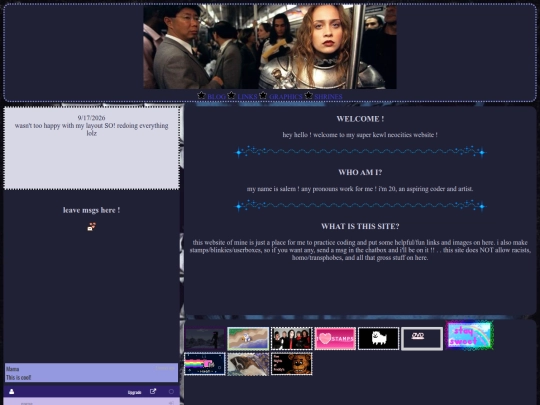Pop out the chatbox with external-link icon
Image resolution: width=540 pixels, height=405 pixels.
[x=153, y=391]
